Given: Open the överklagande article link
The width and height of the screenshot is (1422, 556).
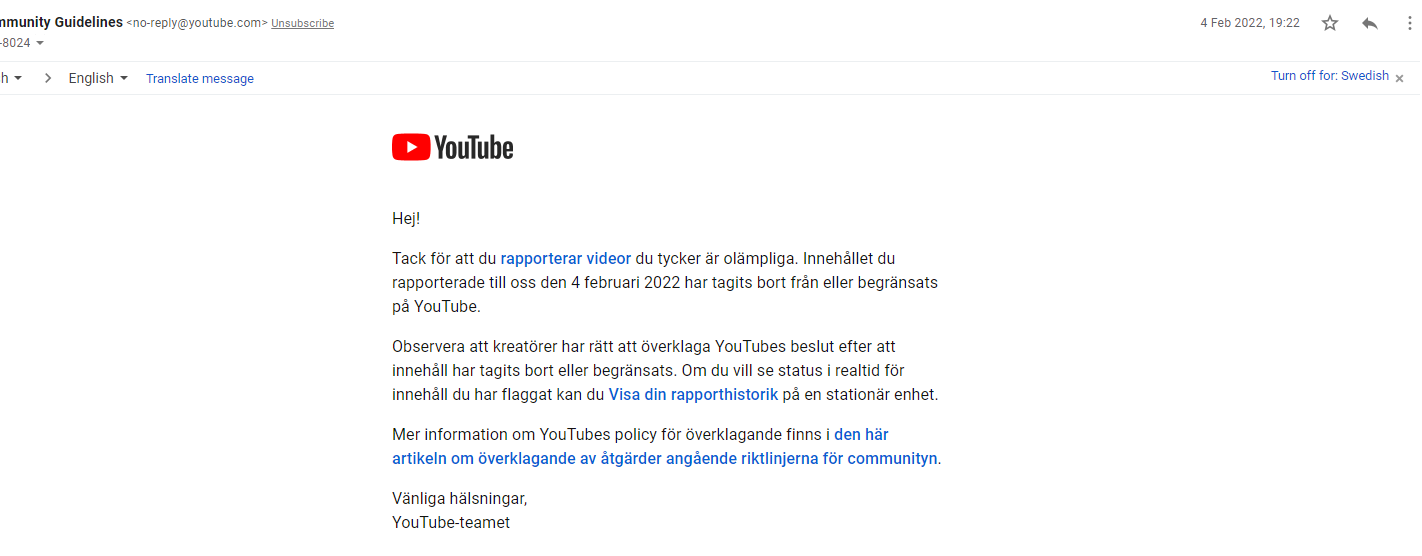Looking at the screenshot, I should (665, 447).
